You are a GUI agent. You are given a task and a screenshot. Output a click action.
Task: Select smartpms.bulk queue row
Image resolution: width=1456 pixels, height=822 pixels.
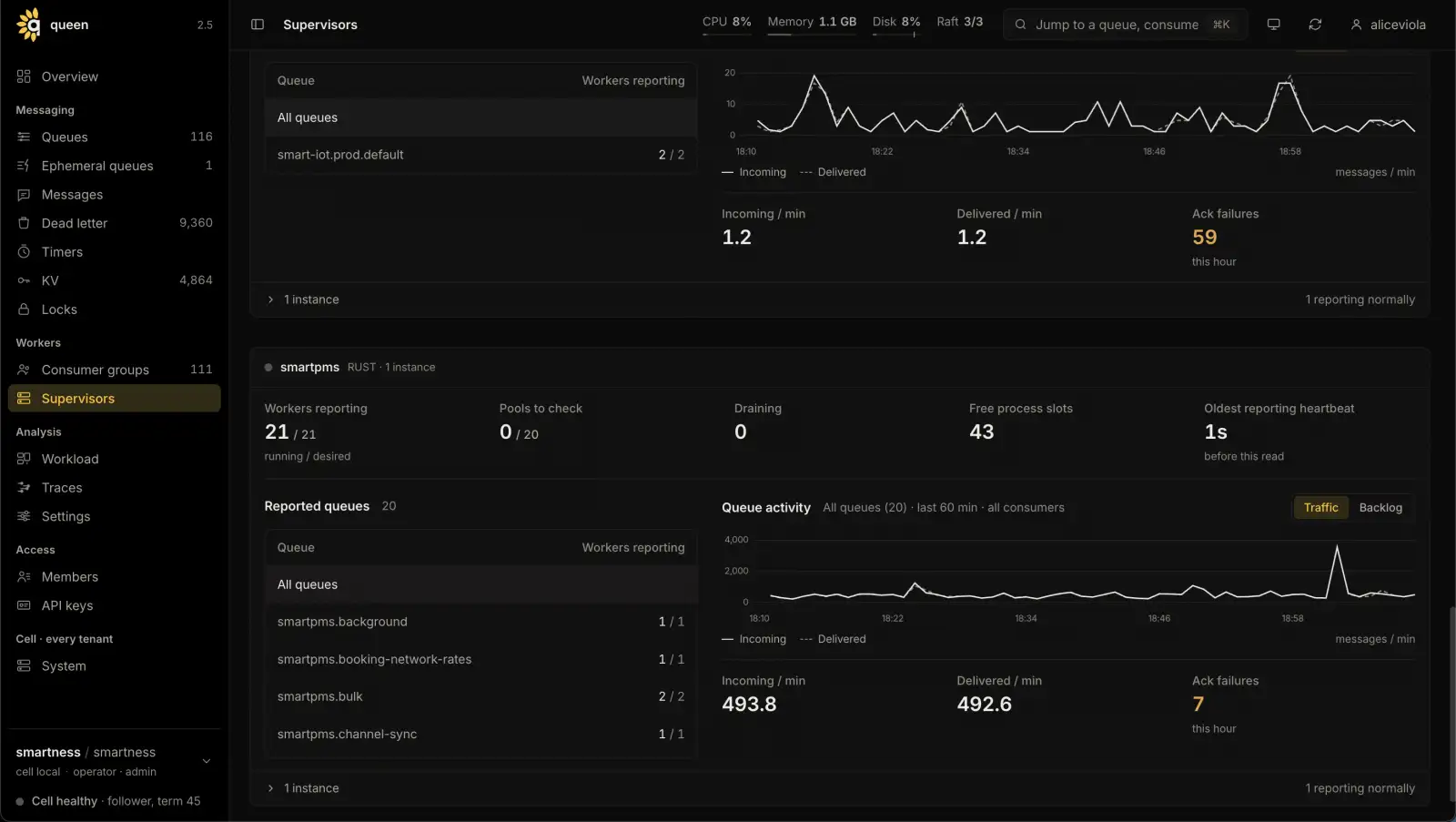480,696
